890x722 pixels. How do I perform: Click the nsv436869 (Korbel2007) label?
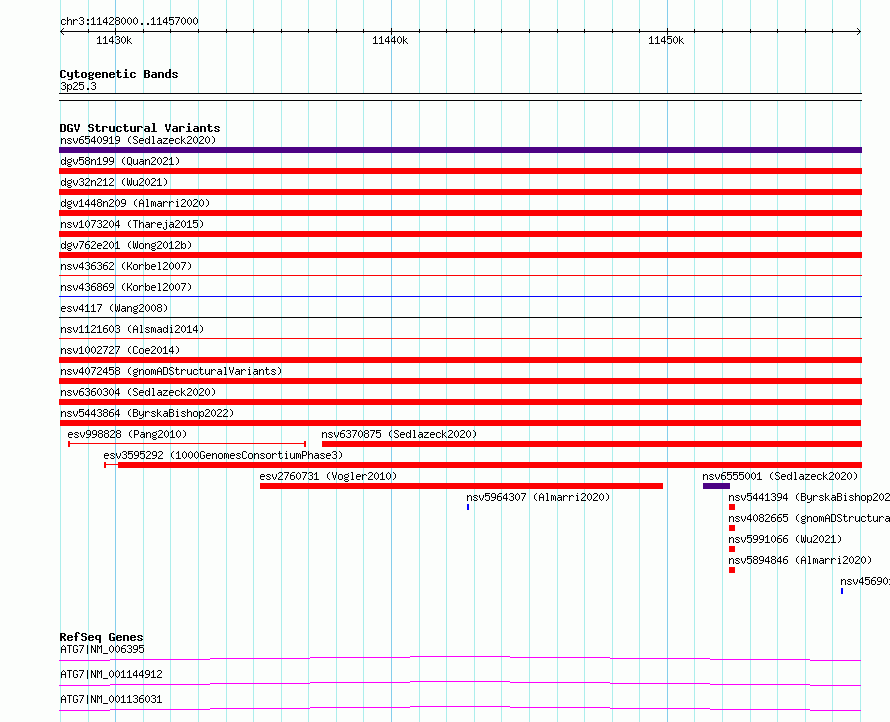(x=126, y=287)
